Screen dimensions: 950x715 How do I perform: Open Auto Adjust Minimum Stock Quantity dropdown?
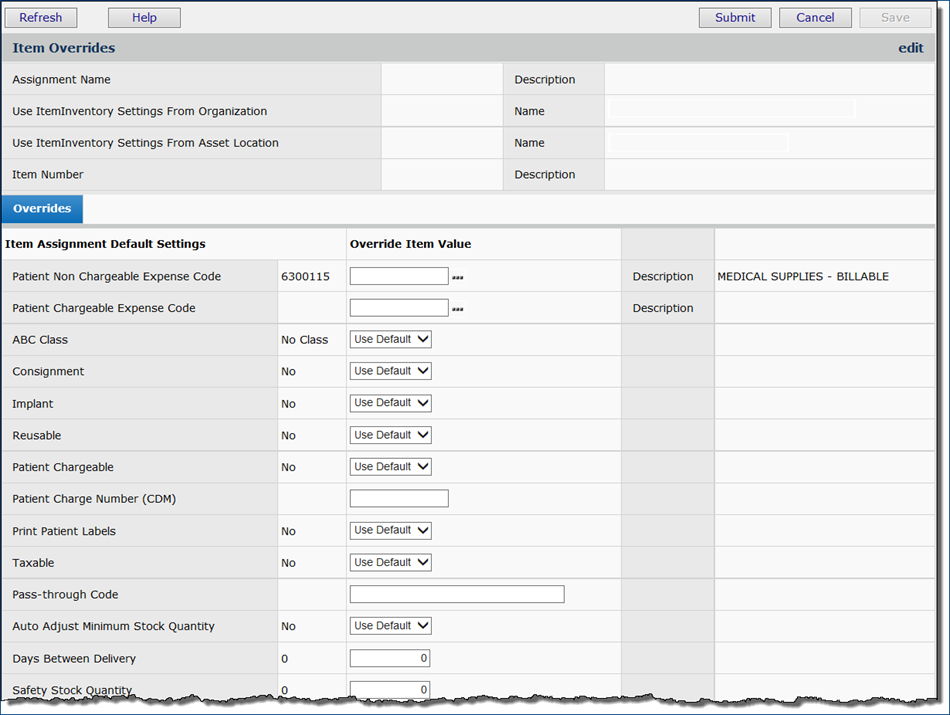pos(390,626)
